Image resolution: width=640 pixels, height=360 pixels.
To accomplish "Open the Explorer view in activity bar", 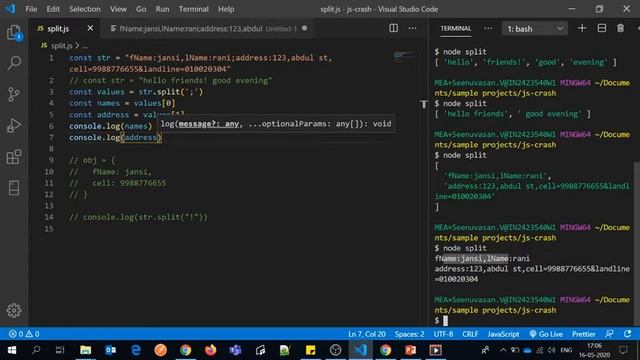I will click(14, 32).
